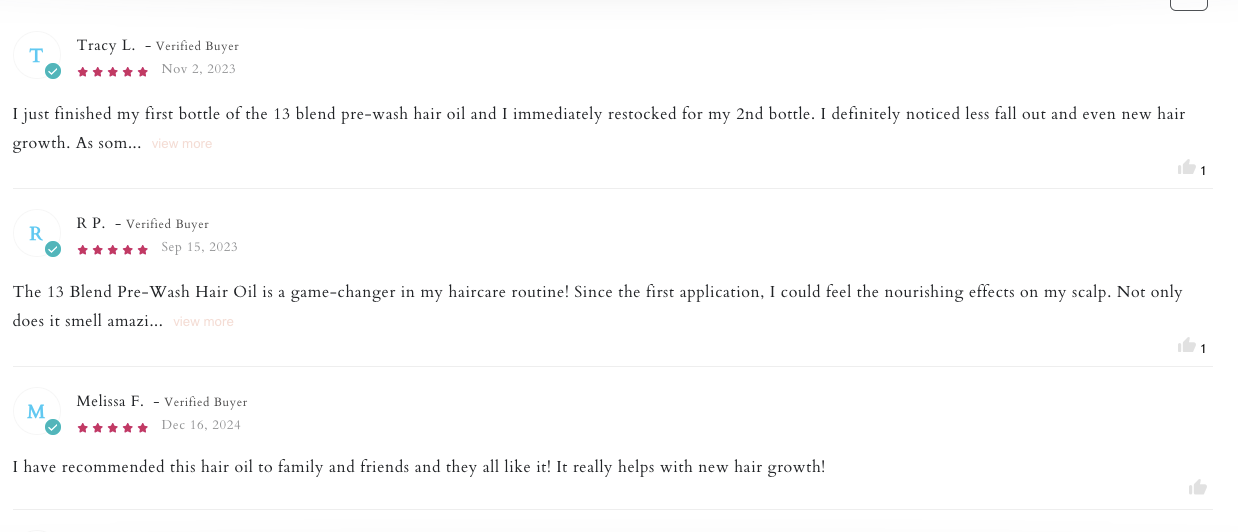Click the Sep 15, 2023 review date
This screenshot has height=532, width=1238.
[199, 247]
